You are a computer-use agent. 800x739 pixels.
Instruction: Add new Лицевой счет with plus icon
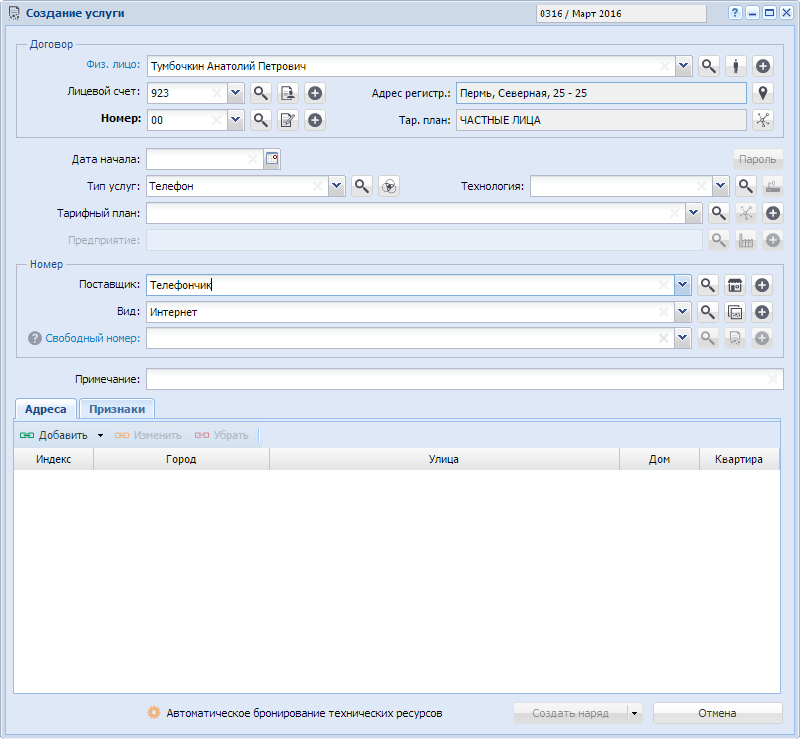coord(315,93)
